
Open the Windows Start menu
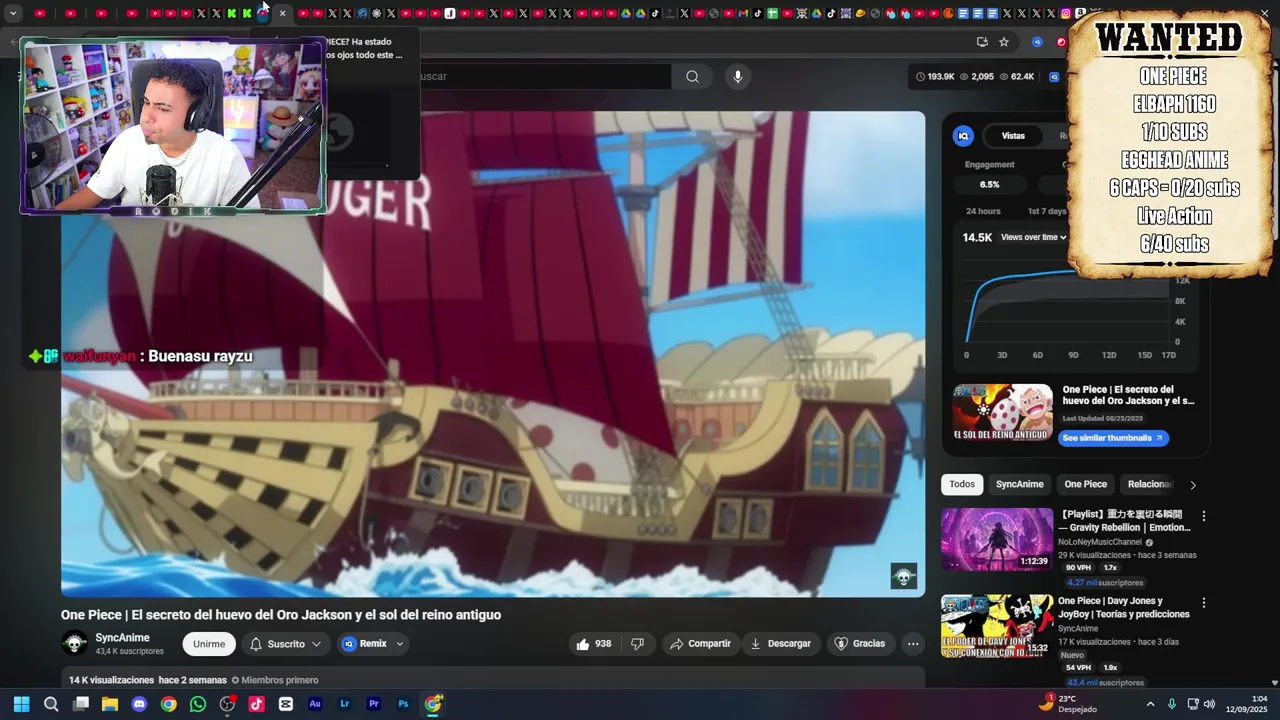(x=22, y=704)
